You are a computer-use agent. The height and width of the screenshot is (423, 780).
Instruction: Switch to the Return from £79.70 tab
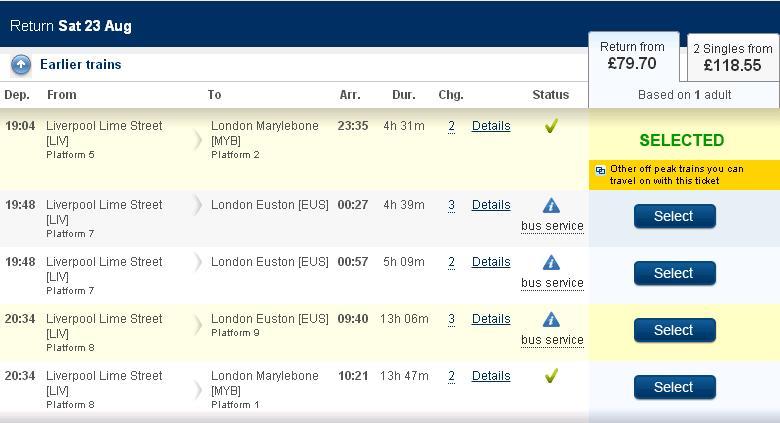coord(632,56)
